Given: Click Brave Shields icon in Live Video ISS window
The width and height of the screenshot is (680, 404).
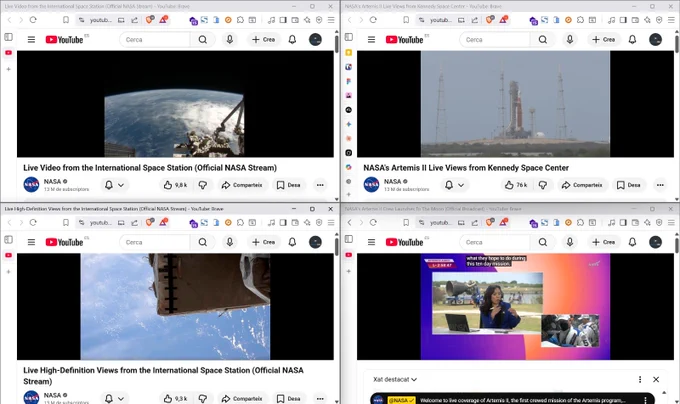Looking at the screenshot, I should tap(150, 20).
